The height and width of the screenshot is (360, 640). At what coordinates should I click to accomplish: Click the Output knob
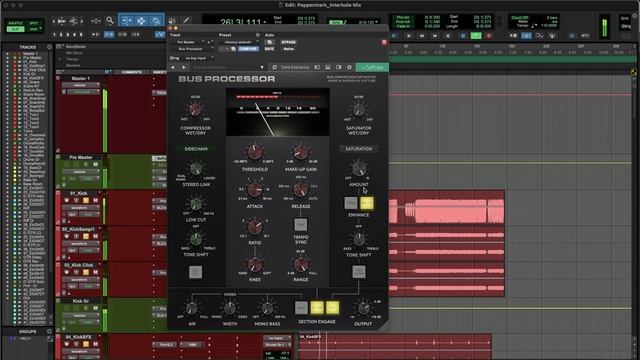pyautogui.click(x=363, y=308)
